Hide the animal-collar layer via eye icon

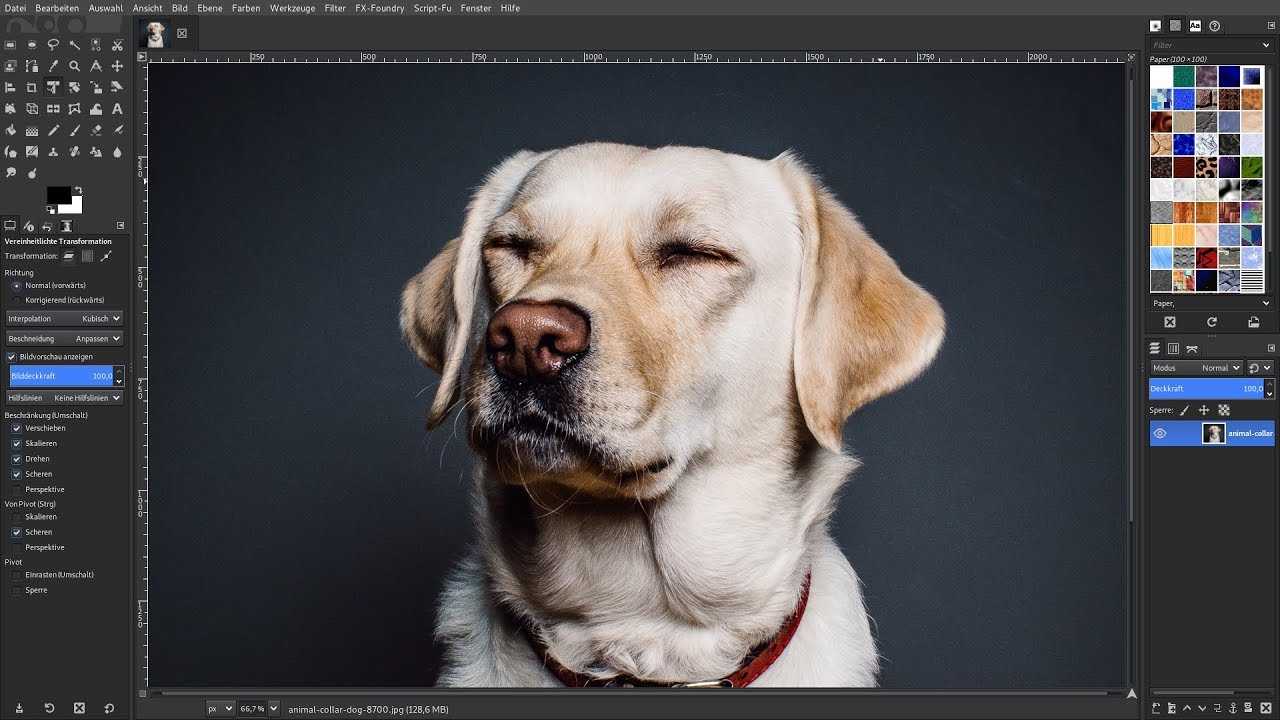1160,433
